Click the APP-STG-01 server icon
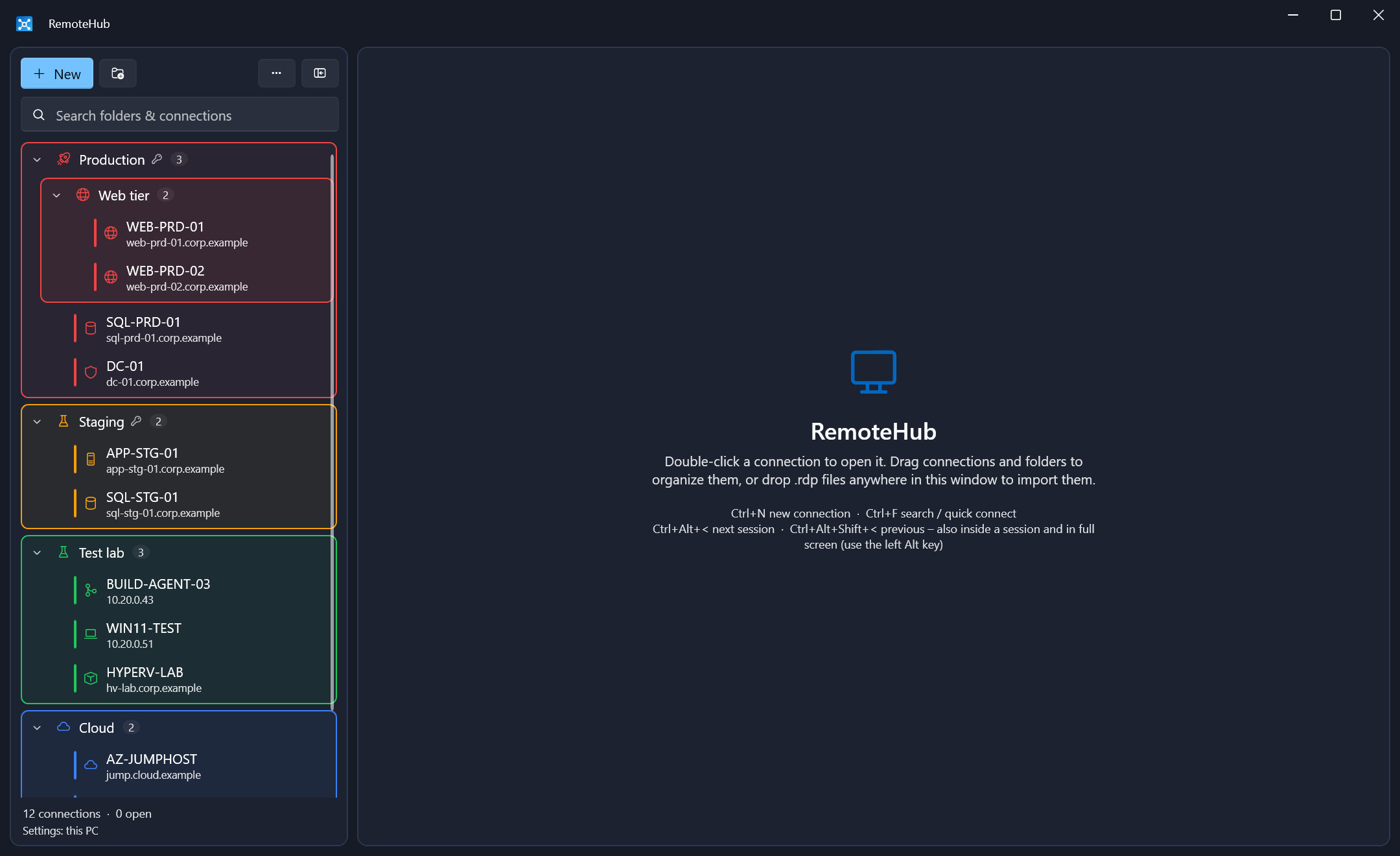1400x856 pixels. (x=91, y=459)
